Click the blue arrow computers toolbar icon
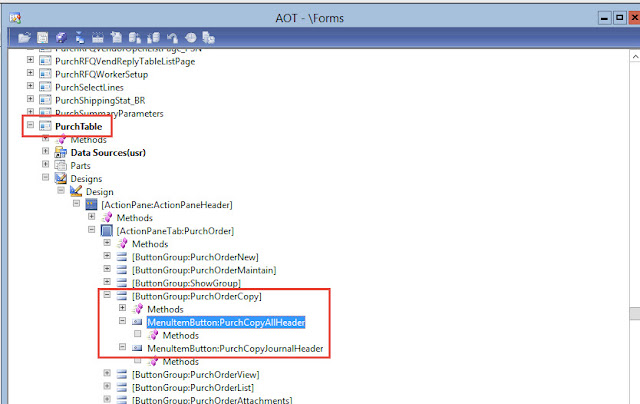This screenshot has height=404, width=640. pos(80,38)
